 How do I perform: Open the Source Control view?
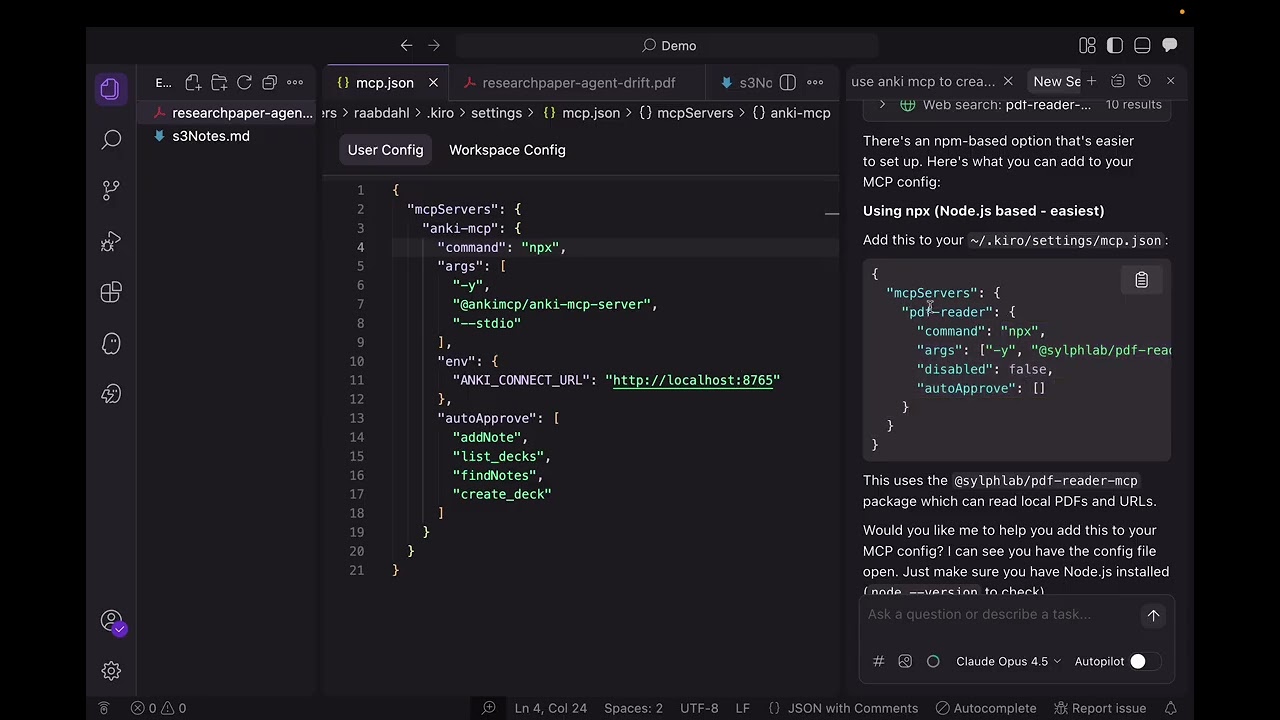pos(111,190)
